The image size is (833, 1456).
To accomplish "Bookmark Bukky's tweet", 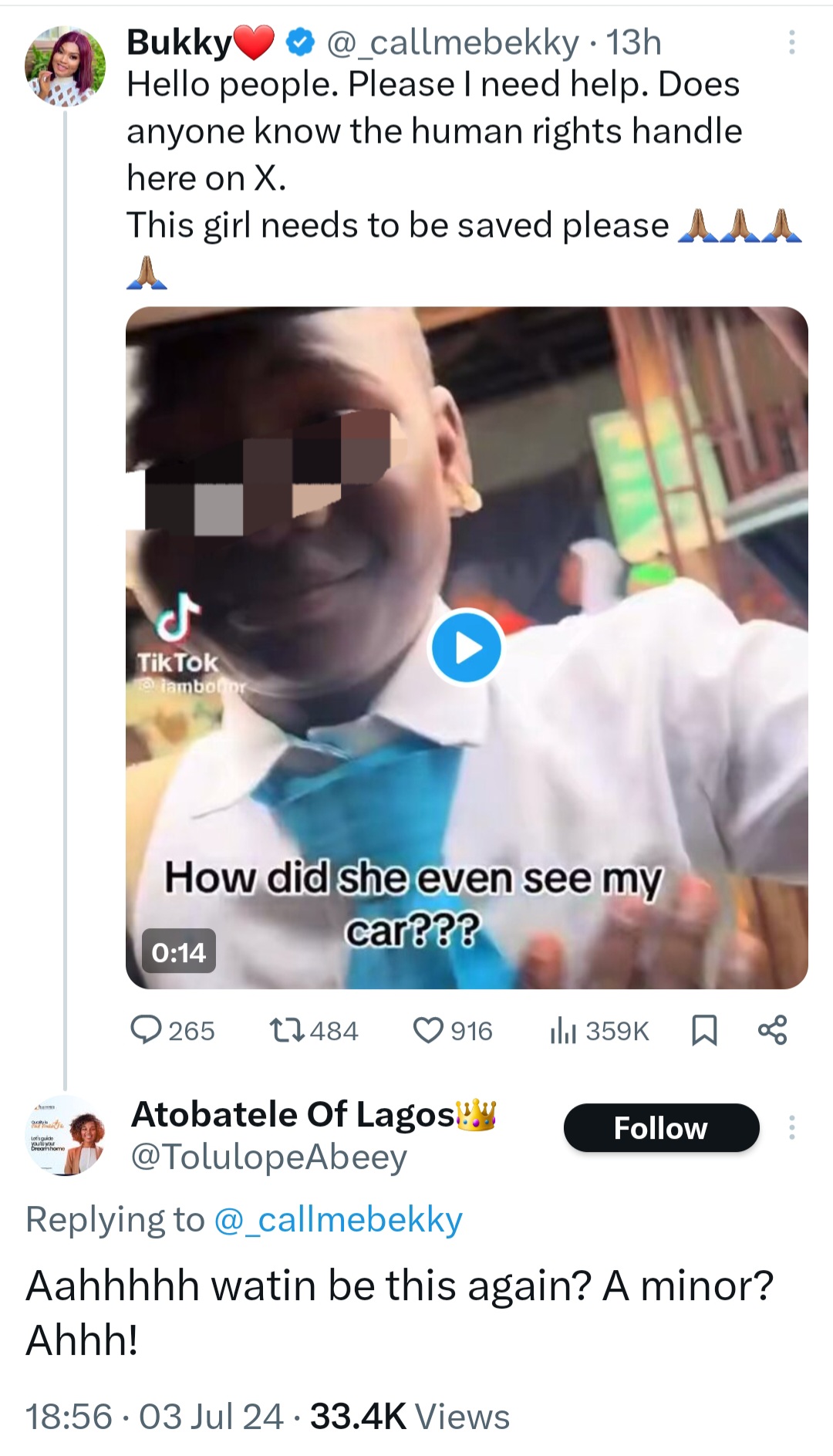I will pyautogui.click(x=704, y=1030).
